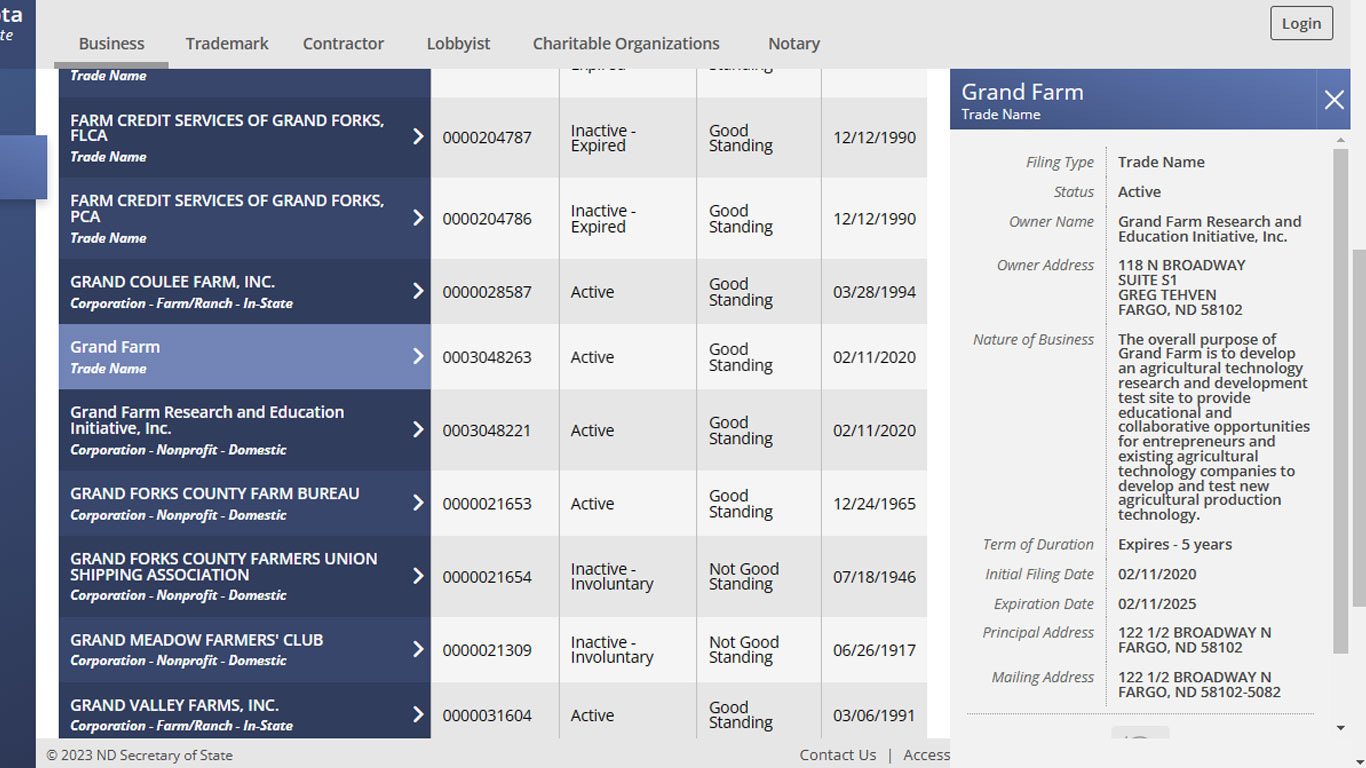Click system ID 0000204786

487,219
